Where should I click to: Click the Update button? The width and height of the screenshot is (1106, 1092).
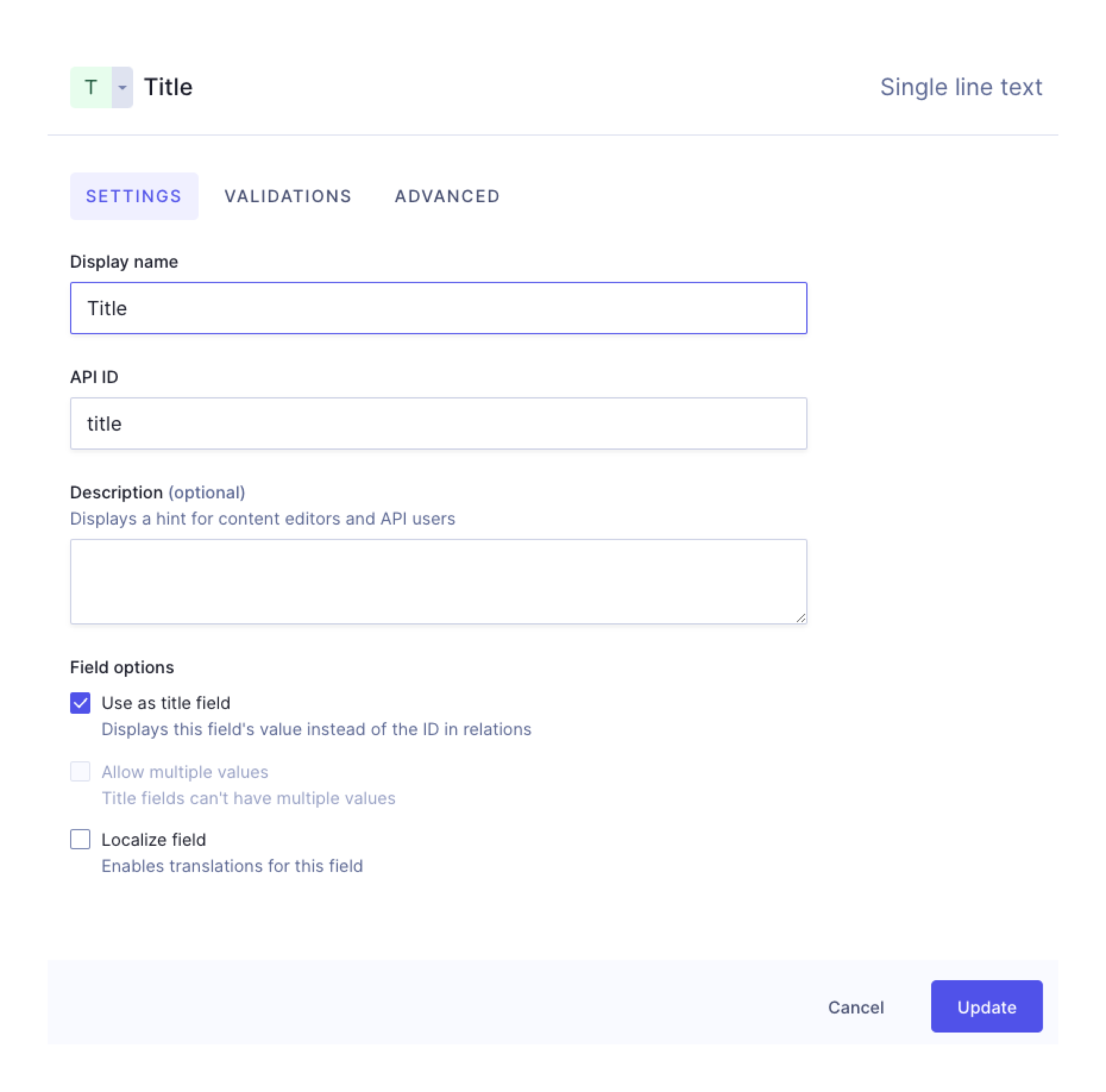click(x=986, y=1007)
